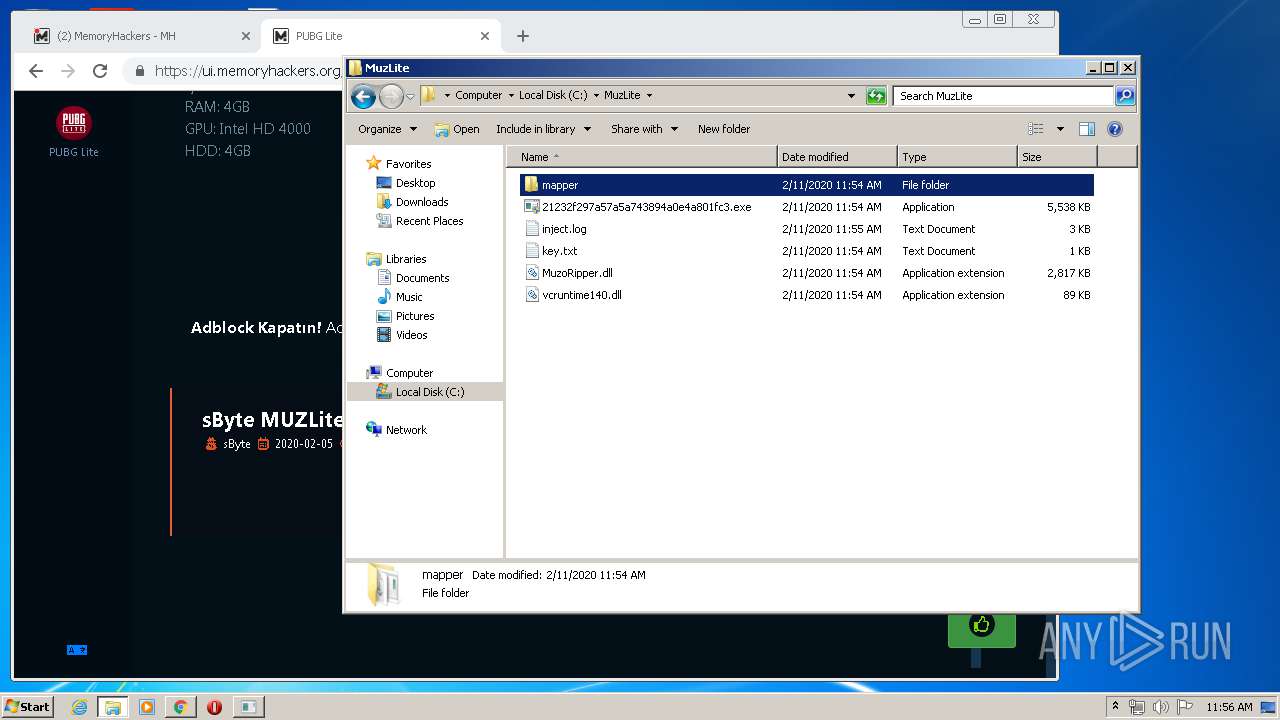Open the address bar history dropdown arrow
This screenshot has height=720, width=1280.
tap(851, 96)
